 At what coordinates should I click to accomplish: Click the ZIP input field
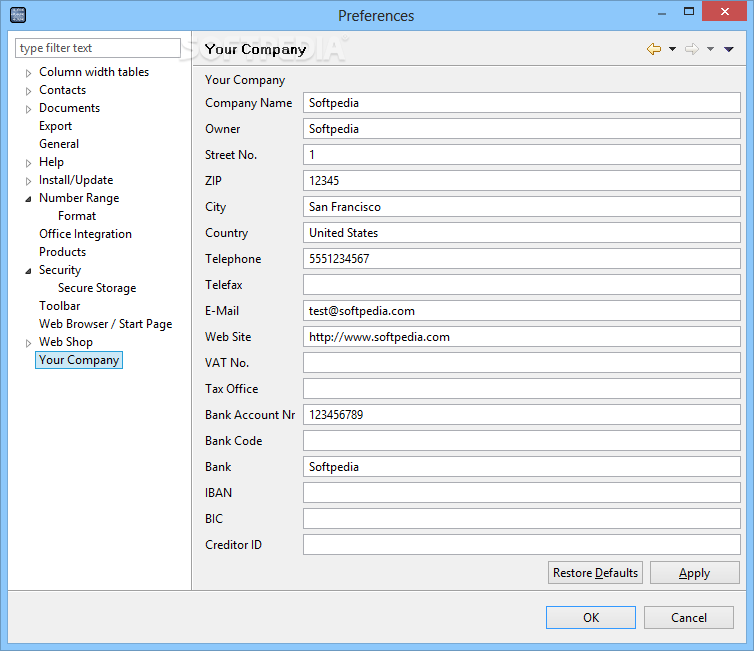[x=522, y=181]
